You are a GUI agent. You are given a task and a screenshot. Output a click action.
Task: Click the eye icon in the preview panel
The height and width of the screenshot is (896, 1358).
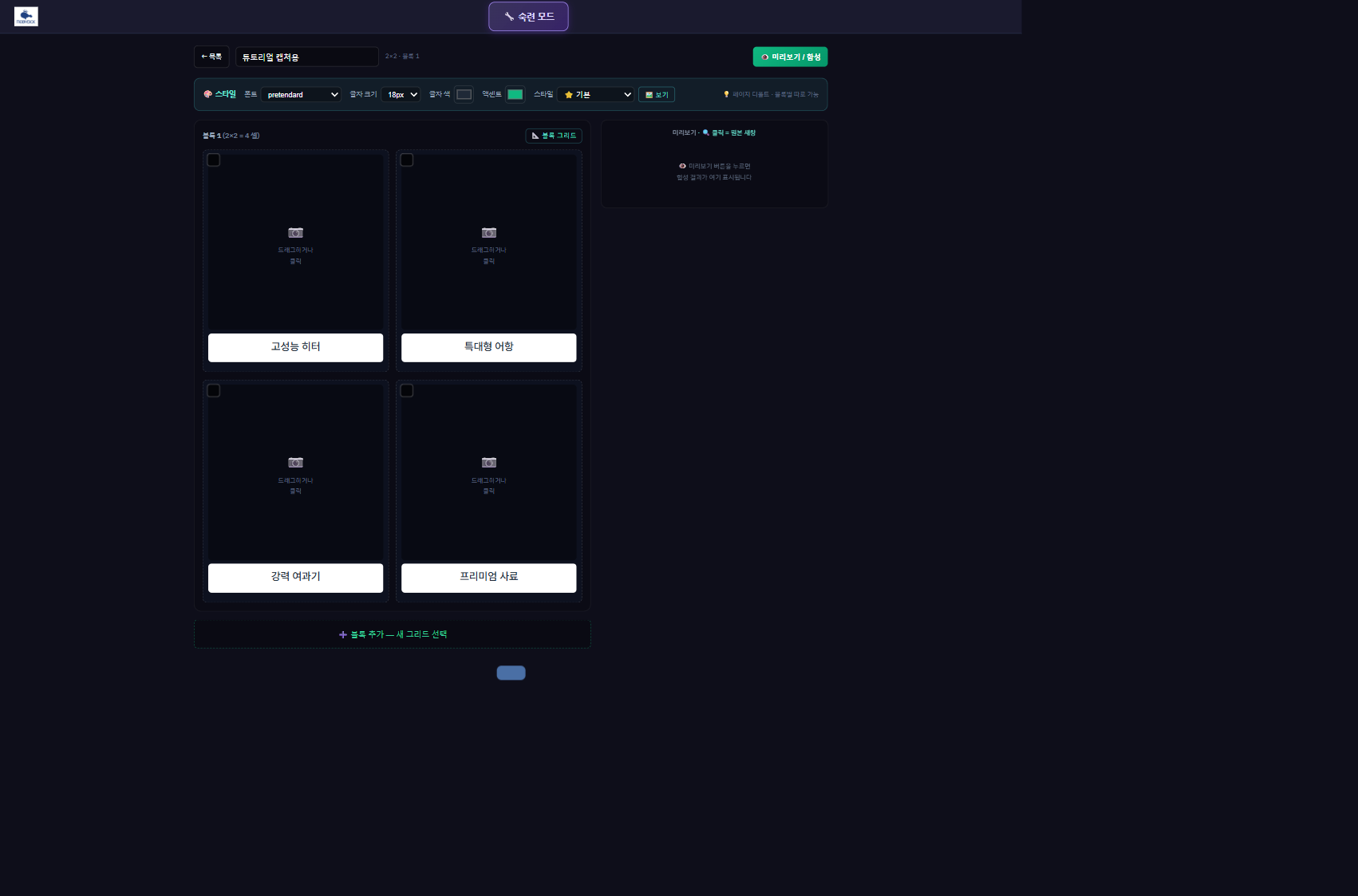682,166
